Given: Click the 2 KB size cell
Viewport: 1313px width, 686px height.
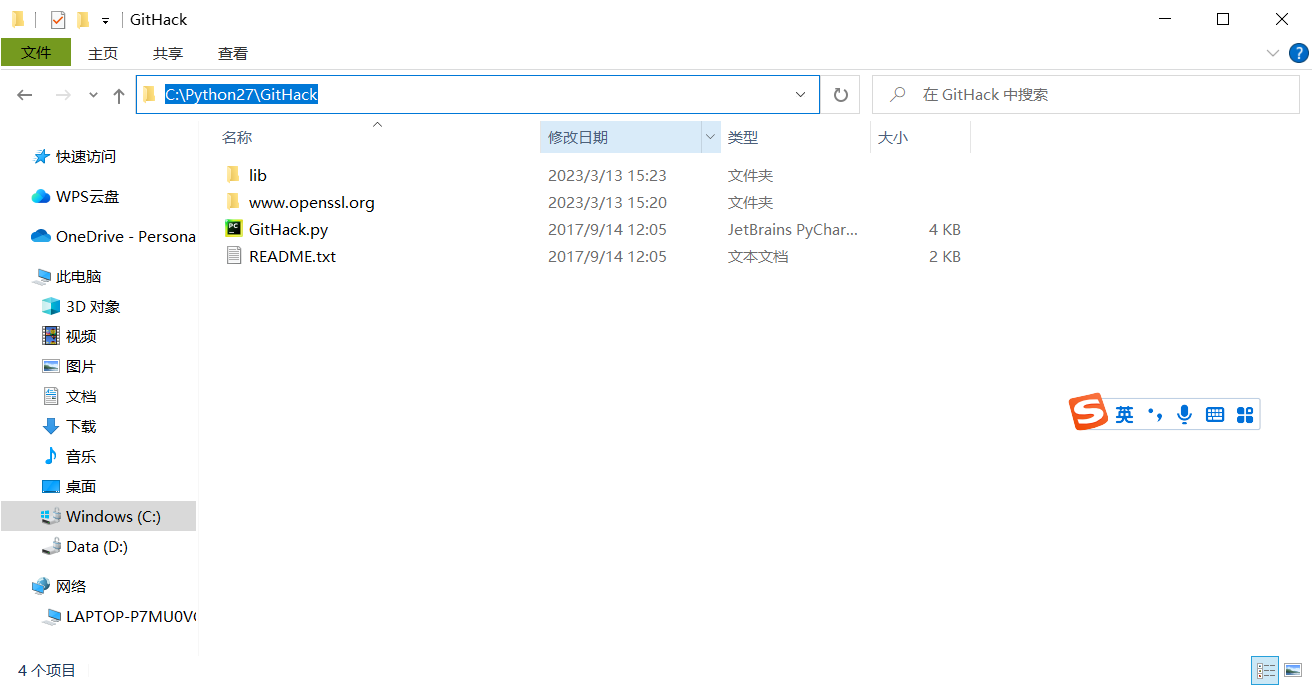Looking at the screenshot, I should [x=945, y=256].
